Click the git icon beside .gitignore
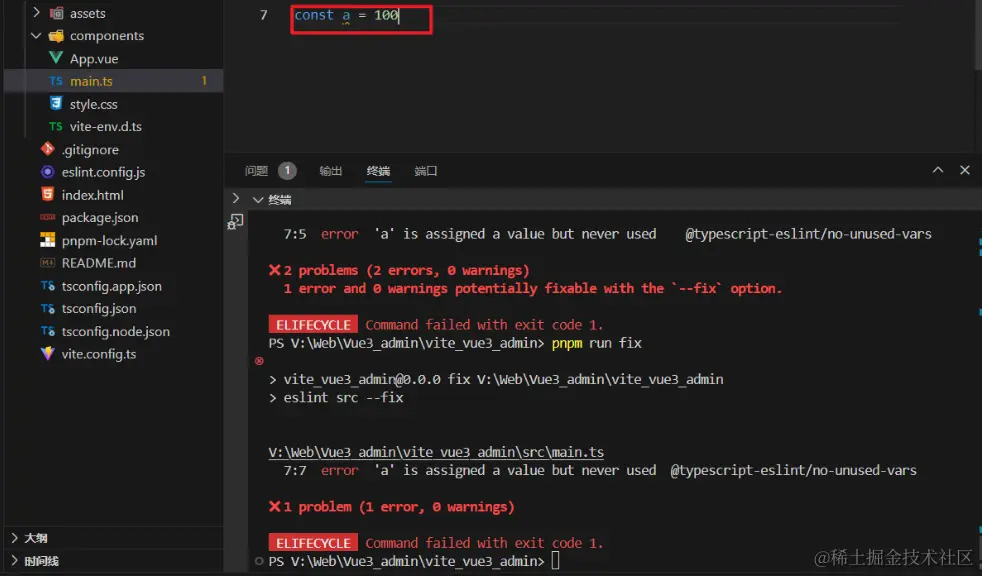Viewport: 982px width, 576px height. click(x=48, y=149)
